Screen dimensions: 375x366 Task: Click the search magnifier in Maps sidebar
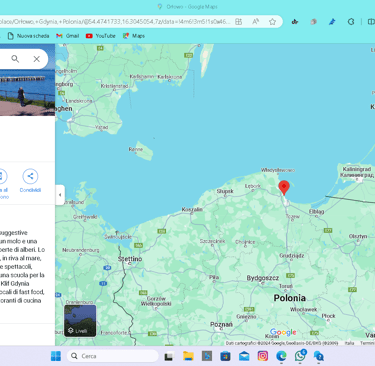coord(15,59)
